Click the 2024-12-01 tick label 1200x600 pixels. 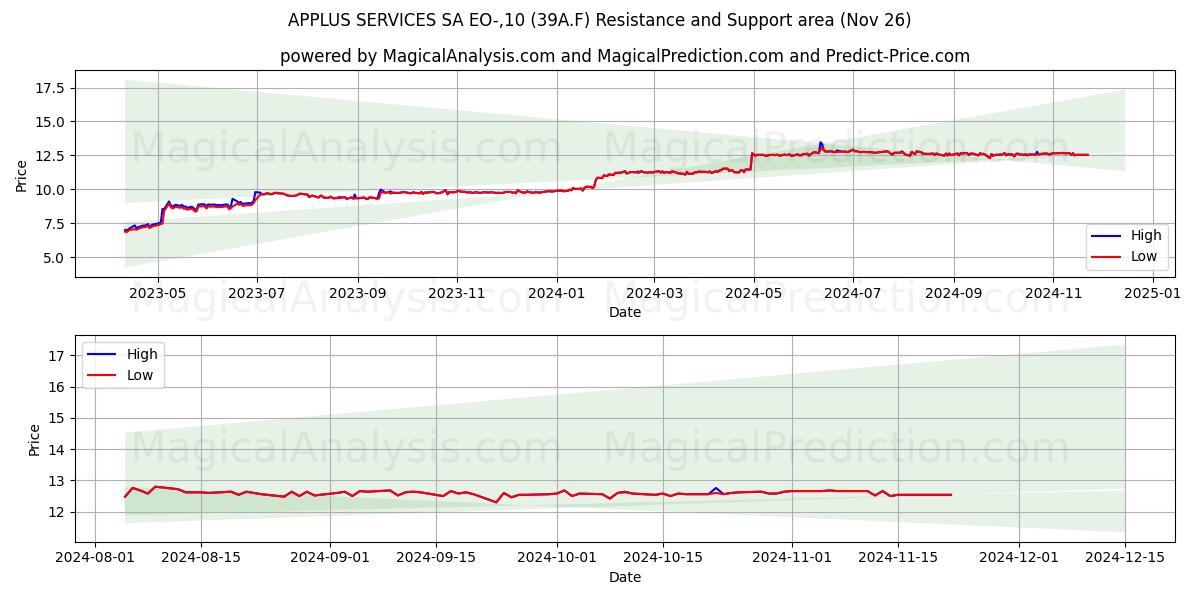point(1019,558)
